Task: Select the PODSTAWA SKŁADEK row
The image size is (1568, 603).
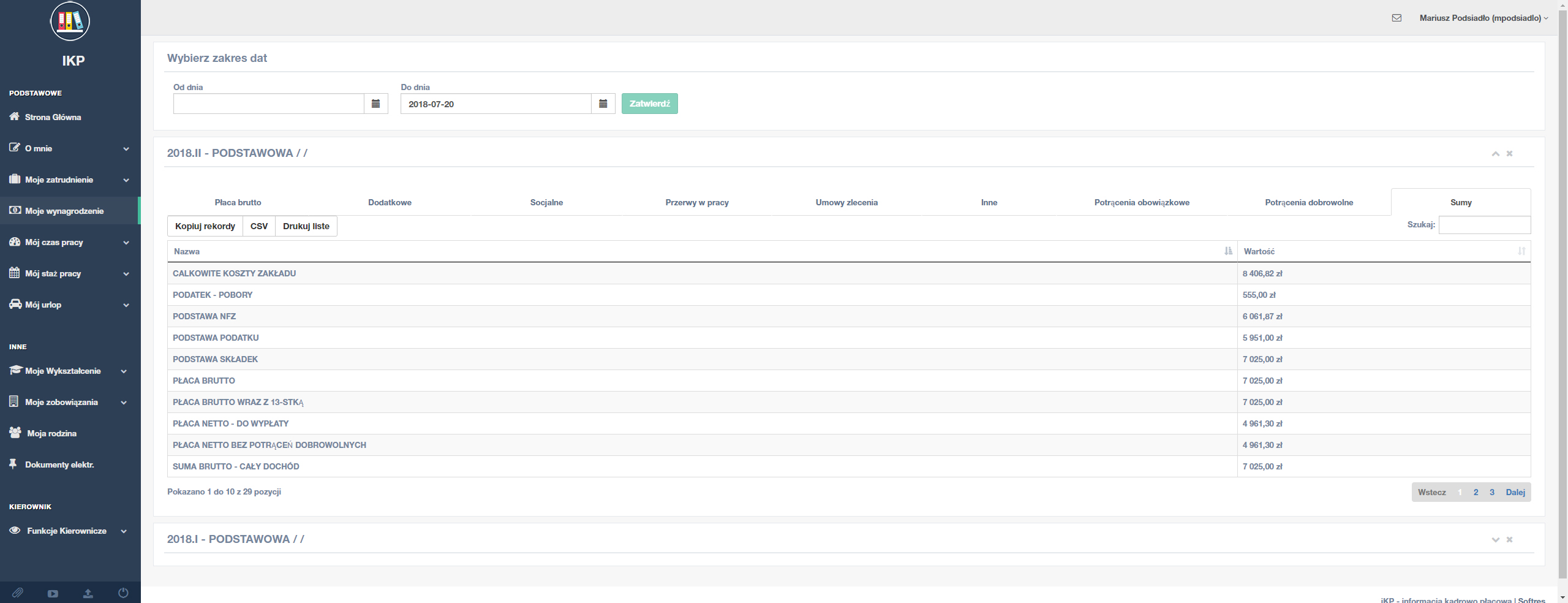Action: pyautogui.click(x=849, y=359)
